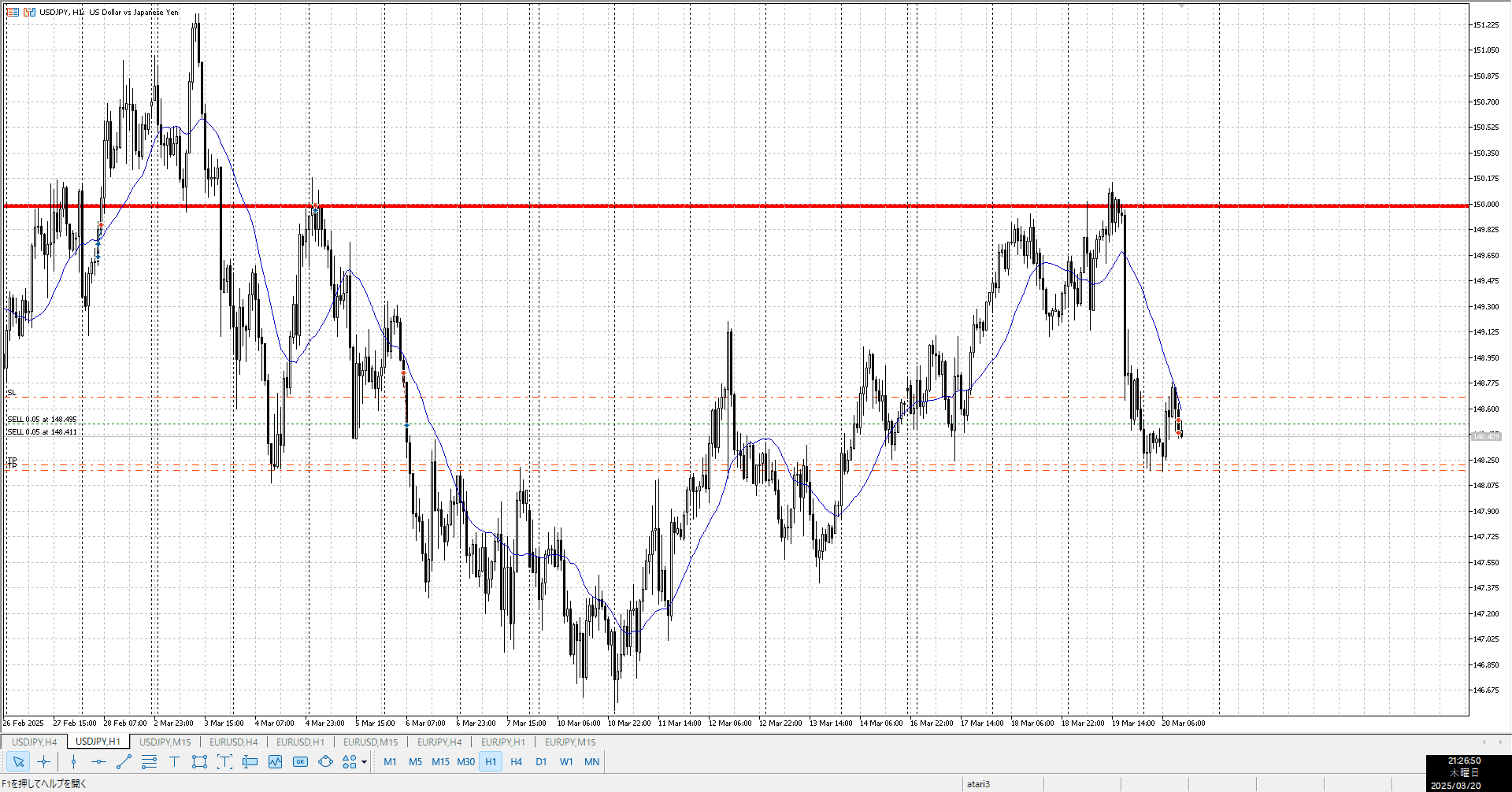Select the Crosshair tool

(x=43, y=761)
